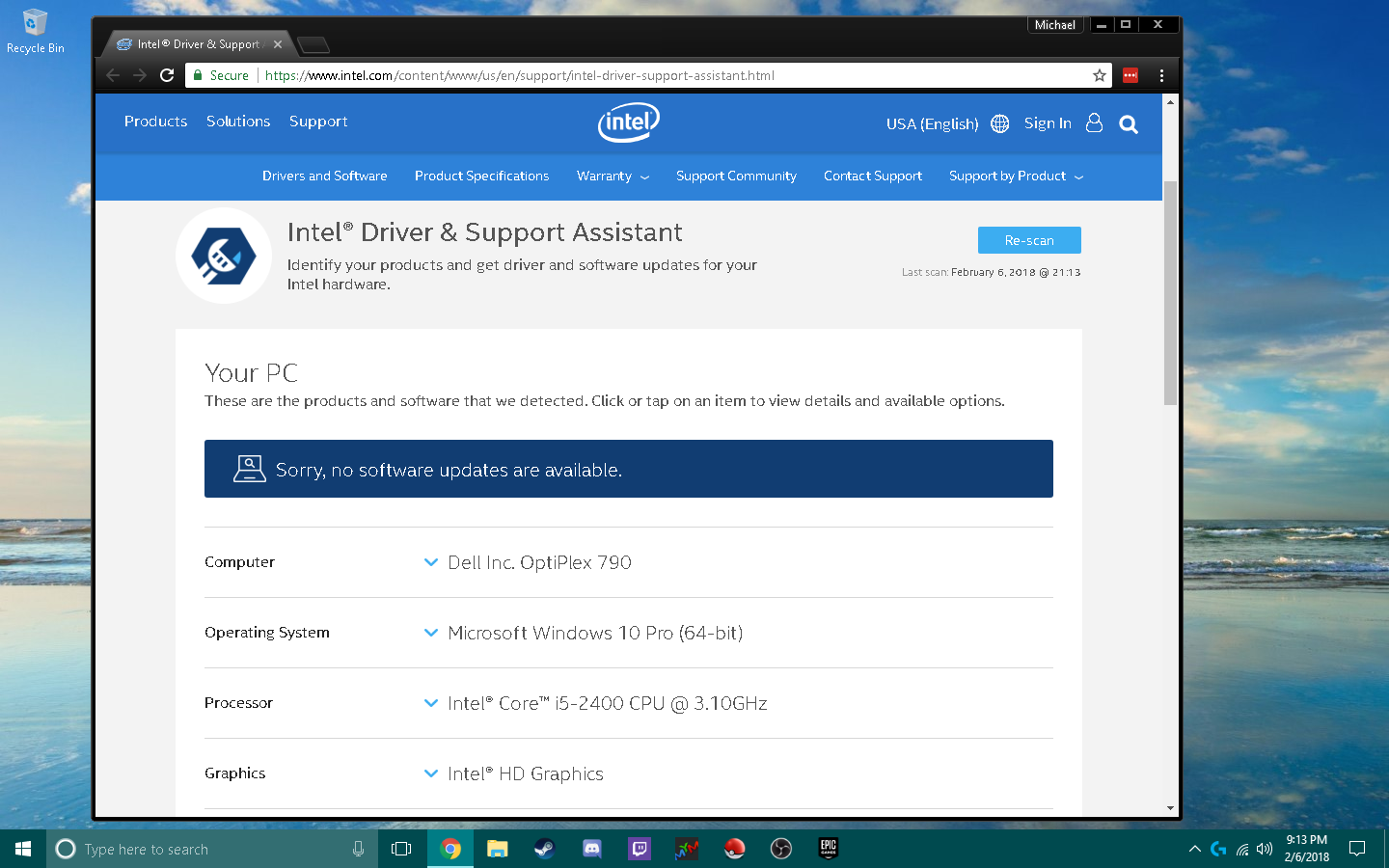Viewport: 1389px width, 868px height.
Task: Click the network icon in system tray
Action: point(1242,849)
